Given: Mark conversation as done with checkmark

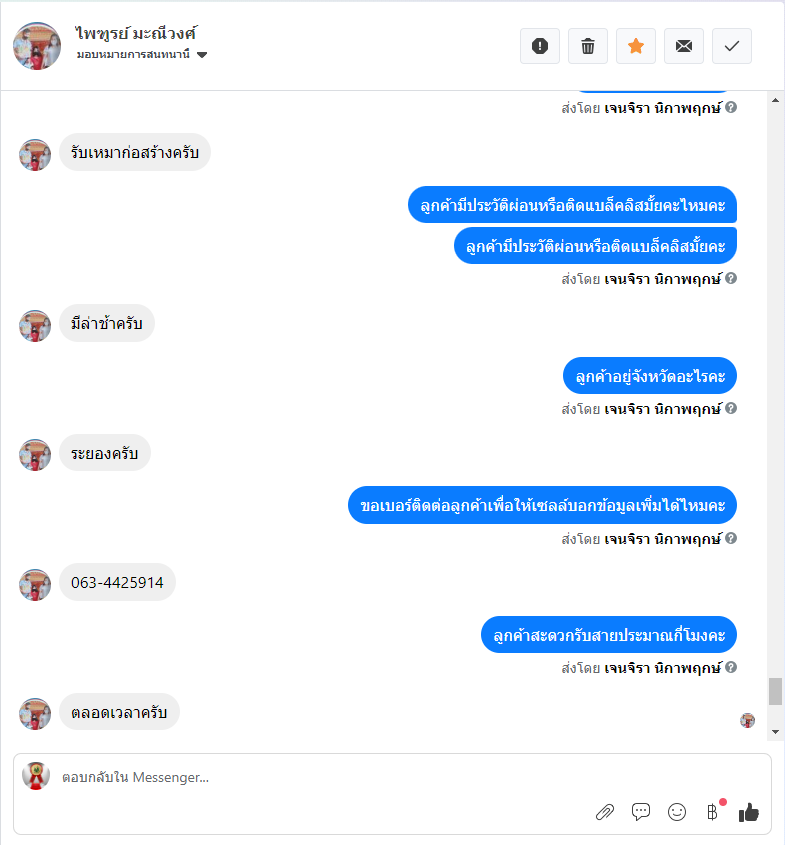Looking at the screenshot, I should (732, 46).
